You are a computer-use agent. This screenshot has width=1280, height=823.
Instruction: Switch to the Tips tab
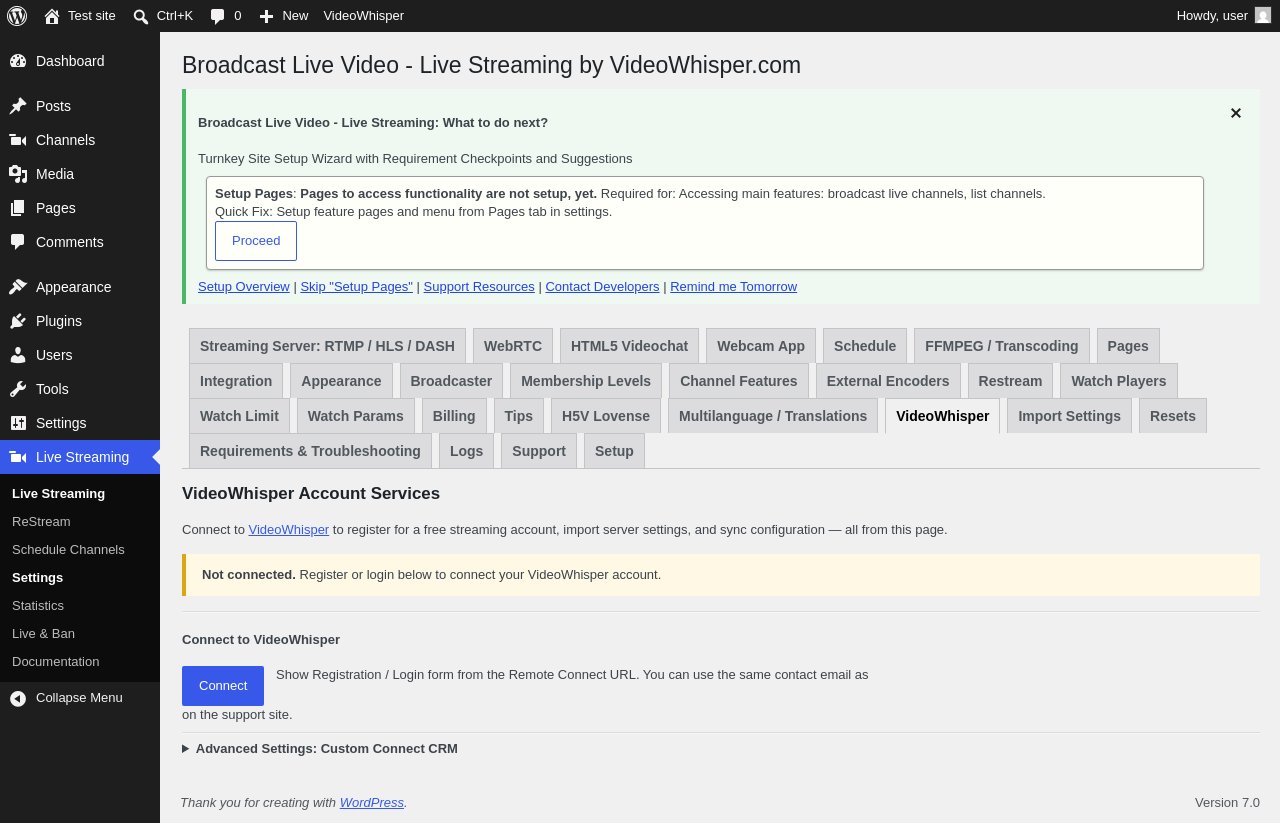pos(519,416)
